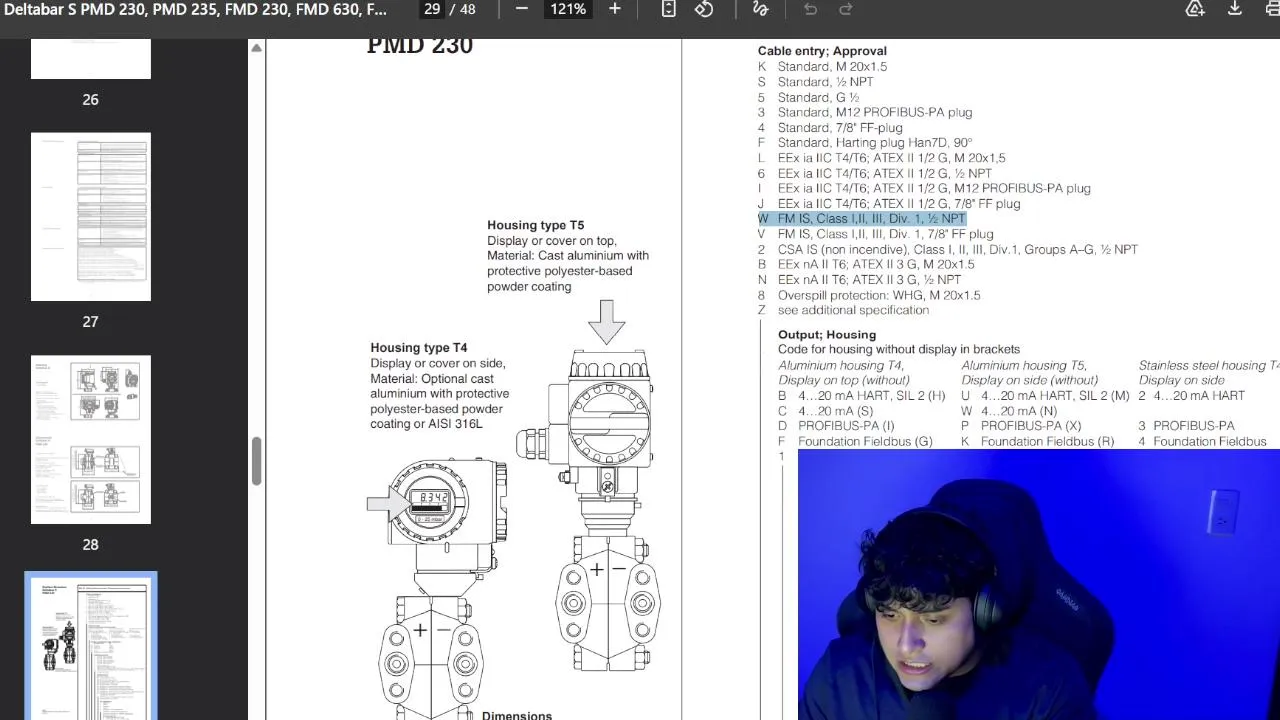
Task: Click 'PROFIBUS-PA (I)' option text
Action: click(x=846, y=426)
